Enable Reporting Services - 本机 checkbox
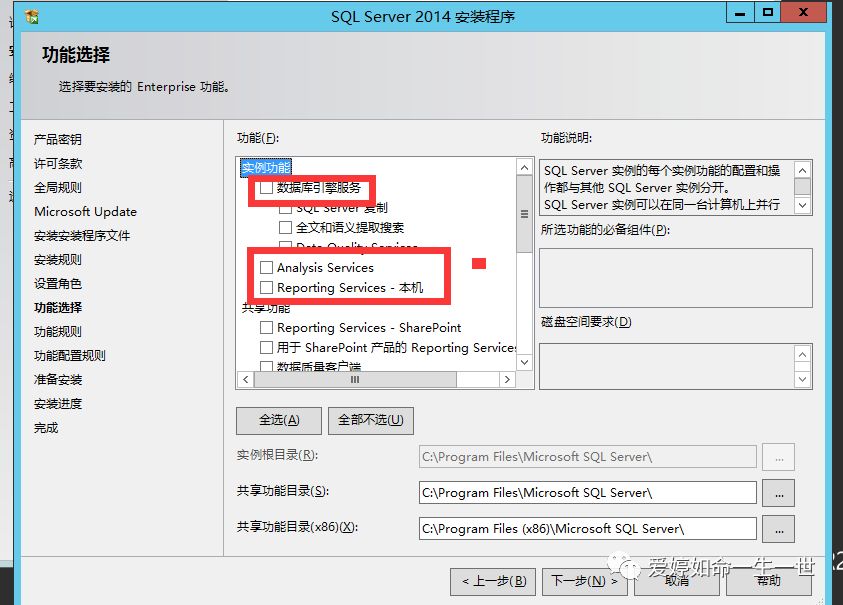This screenshot has width=843, height=605. click(266, 287)
